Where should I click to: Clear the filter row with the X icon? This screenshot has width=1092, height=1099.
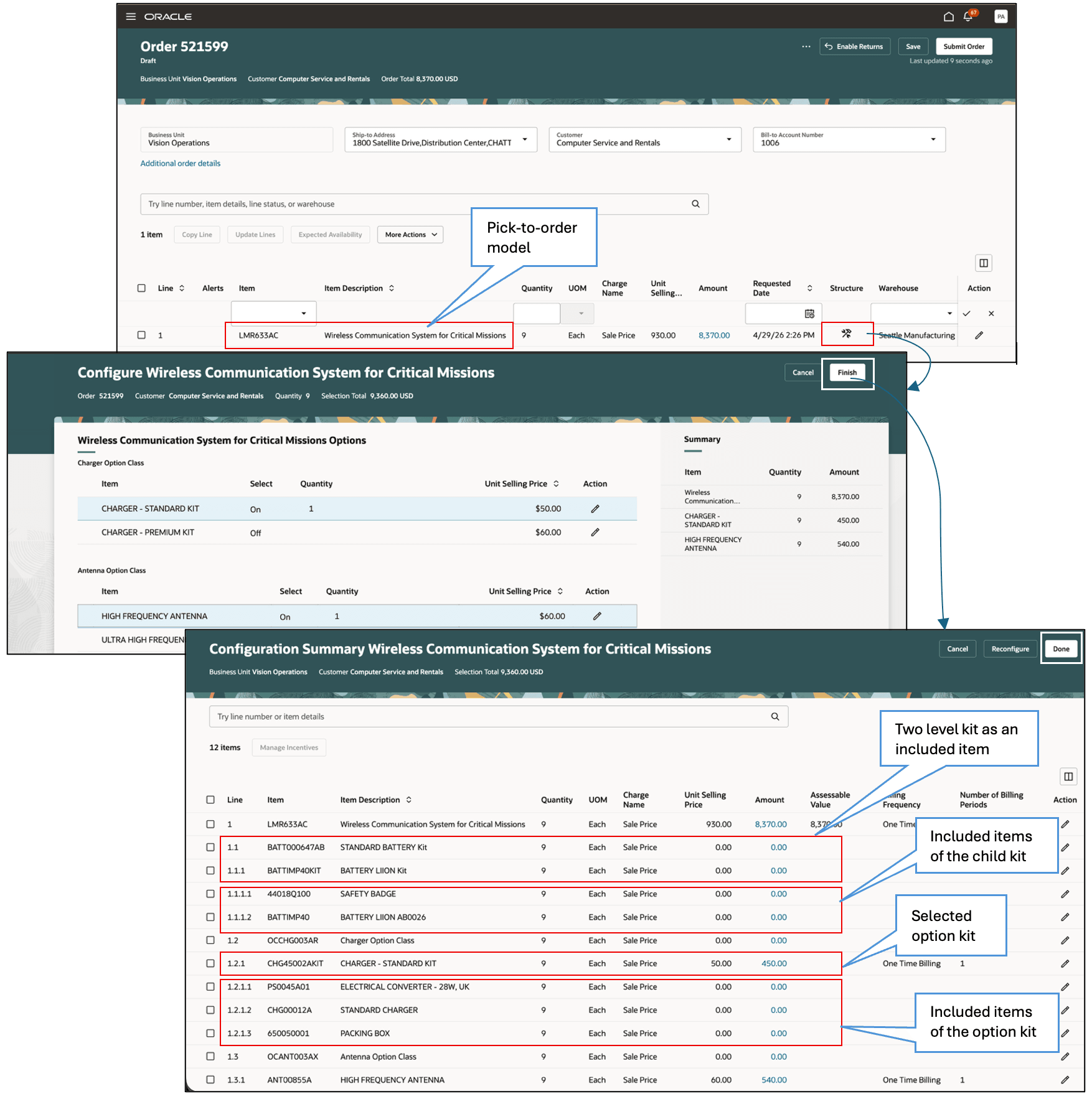coord(991,314)
